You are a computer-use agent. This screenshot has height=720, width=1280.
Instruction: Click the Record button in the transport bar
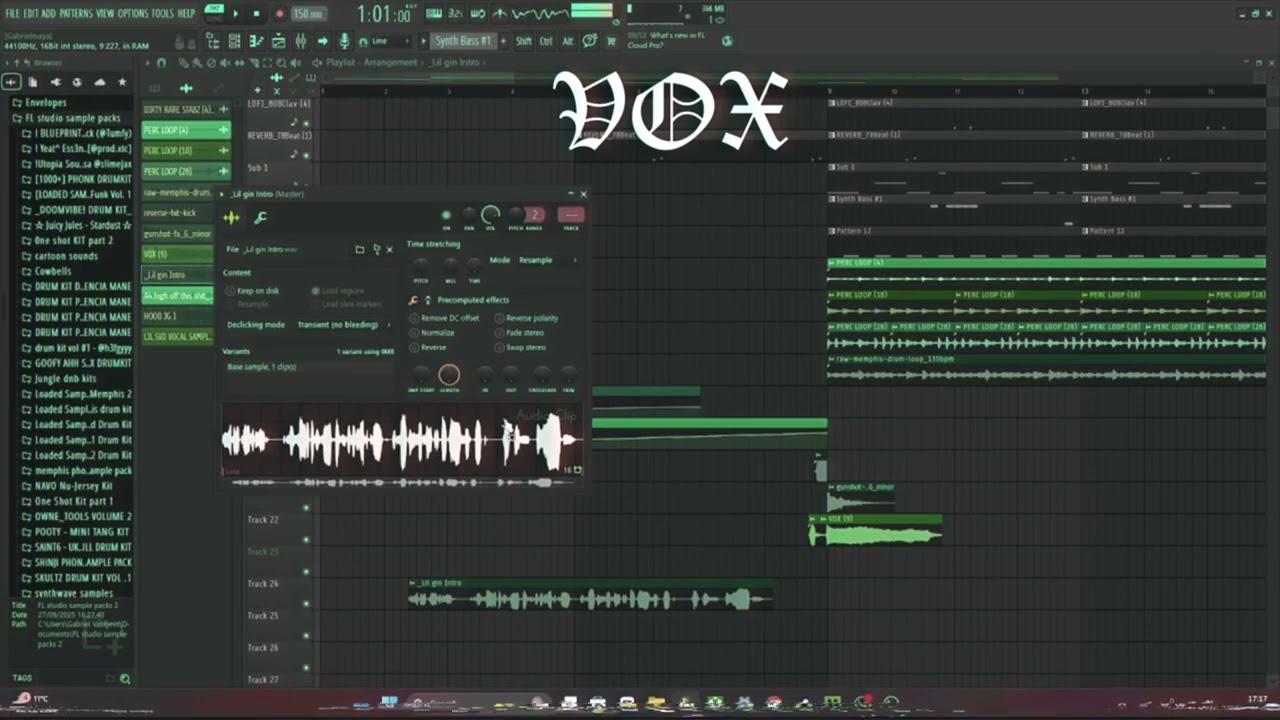[279, 13]
